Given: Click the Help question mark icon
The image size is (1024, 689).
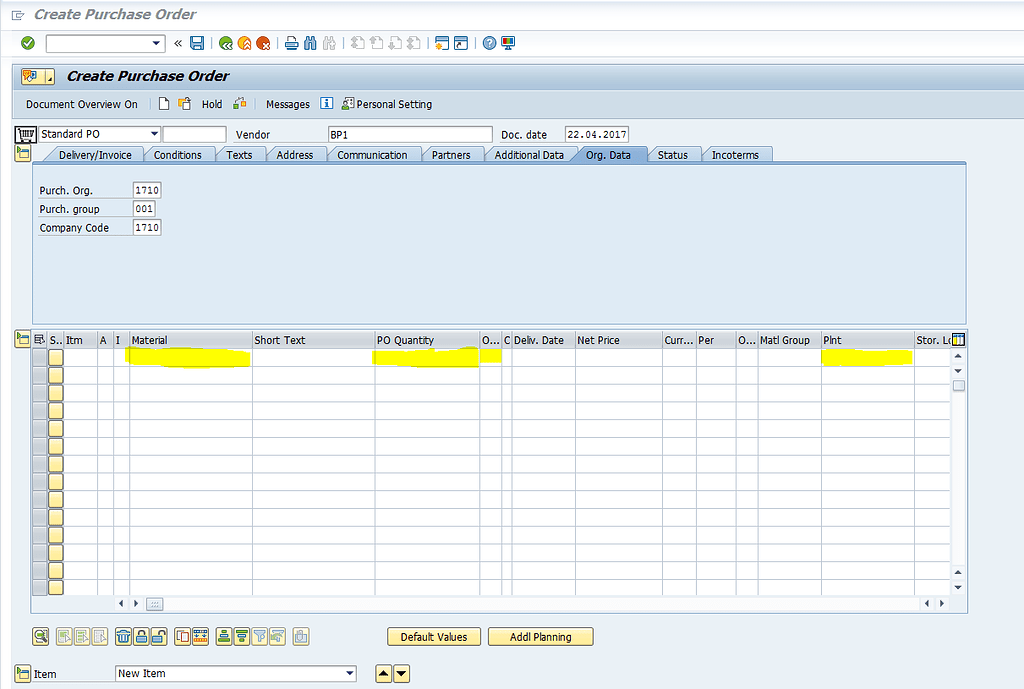Looking at the screenshot, I should 488,43.
